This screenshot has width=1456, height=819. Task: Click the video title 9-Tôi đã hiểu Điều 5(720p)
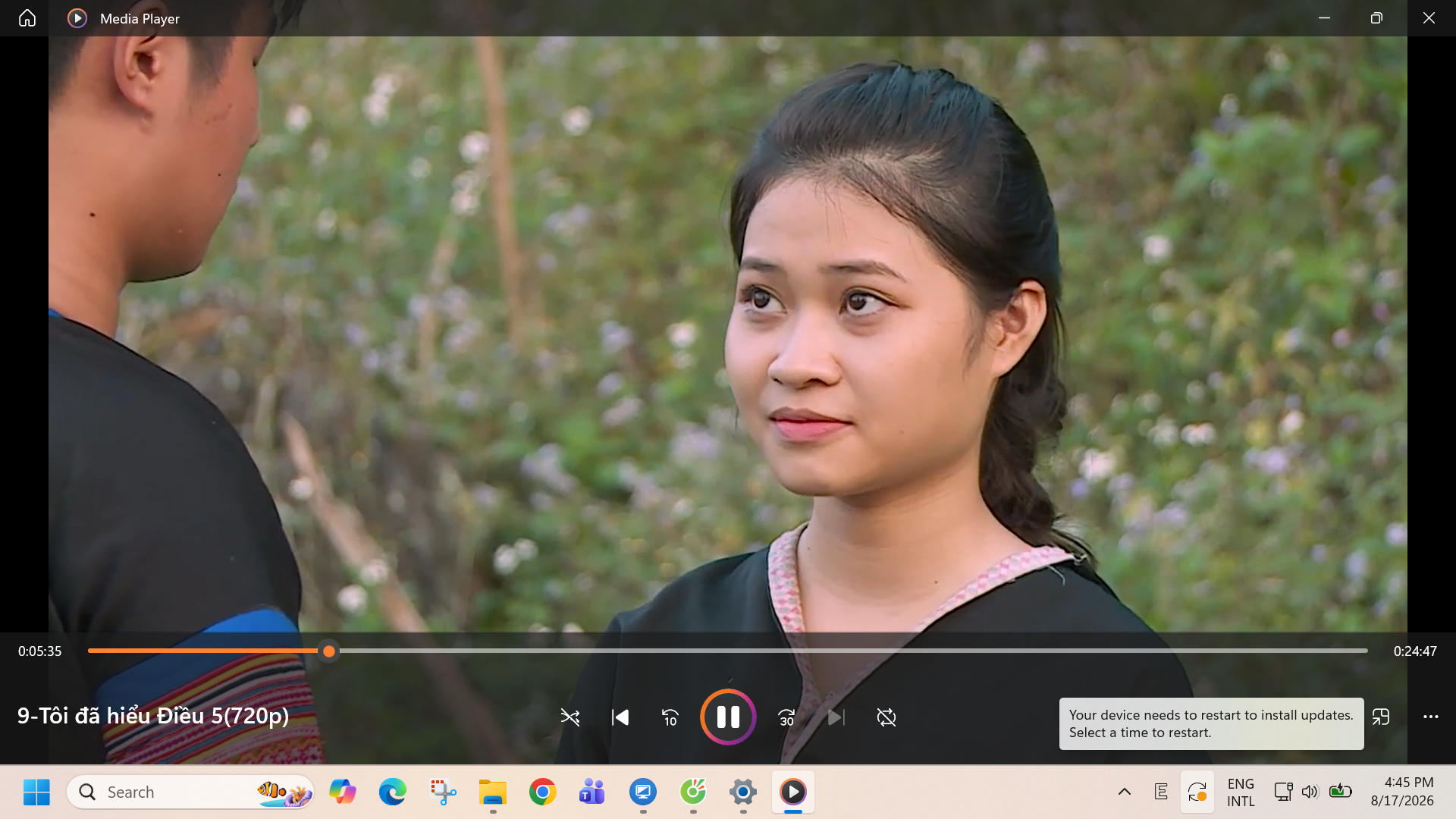[x=153, y=716]
